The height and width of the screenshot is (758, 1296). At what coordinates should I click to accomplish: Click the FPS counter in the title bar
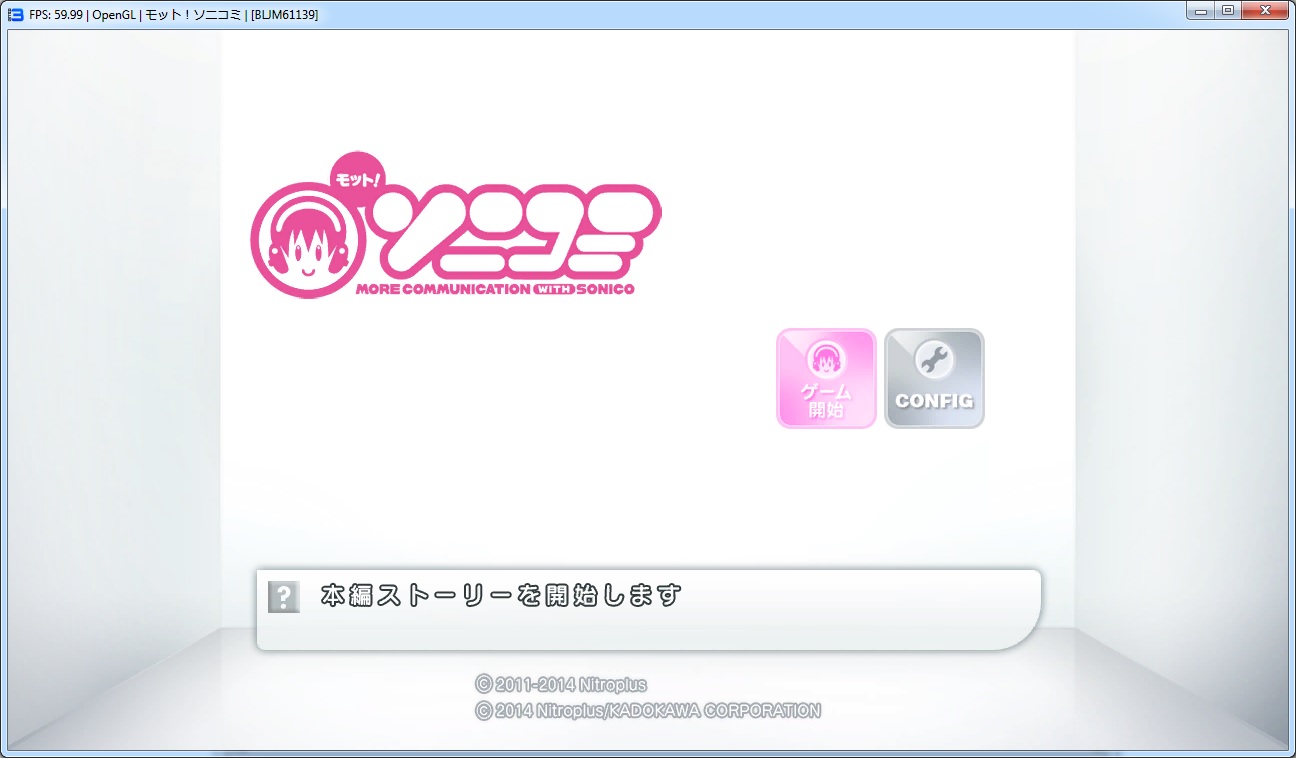coord(55,15)
